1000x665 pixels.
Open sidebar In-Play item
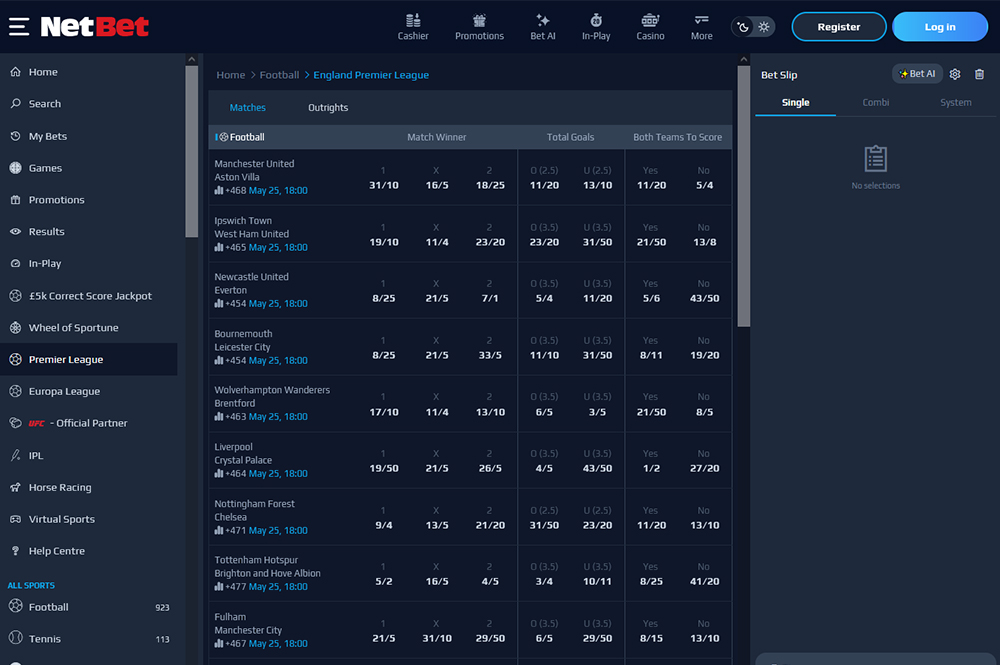(89, 263)
